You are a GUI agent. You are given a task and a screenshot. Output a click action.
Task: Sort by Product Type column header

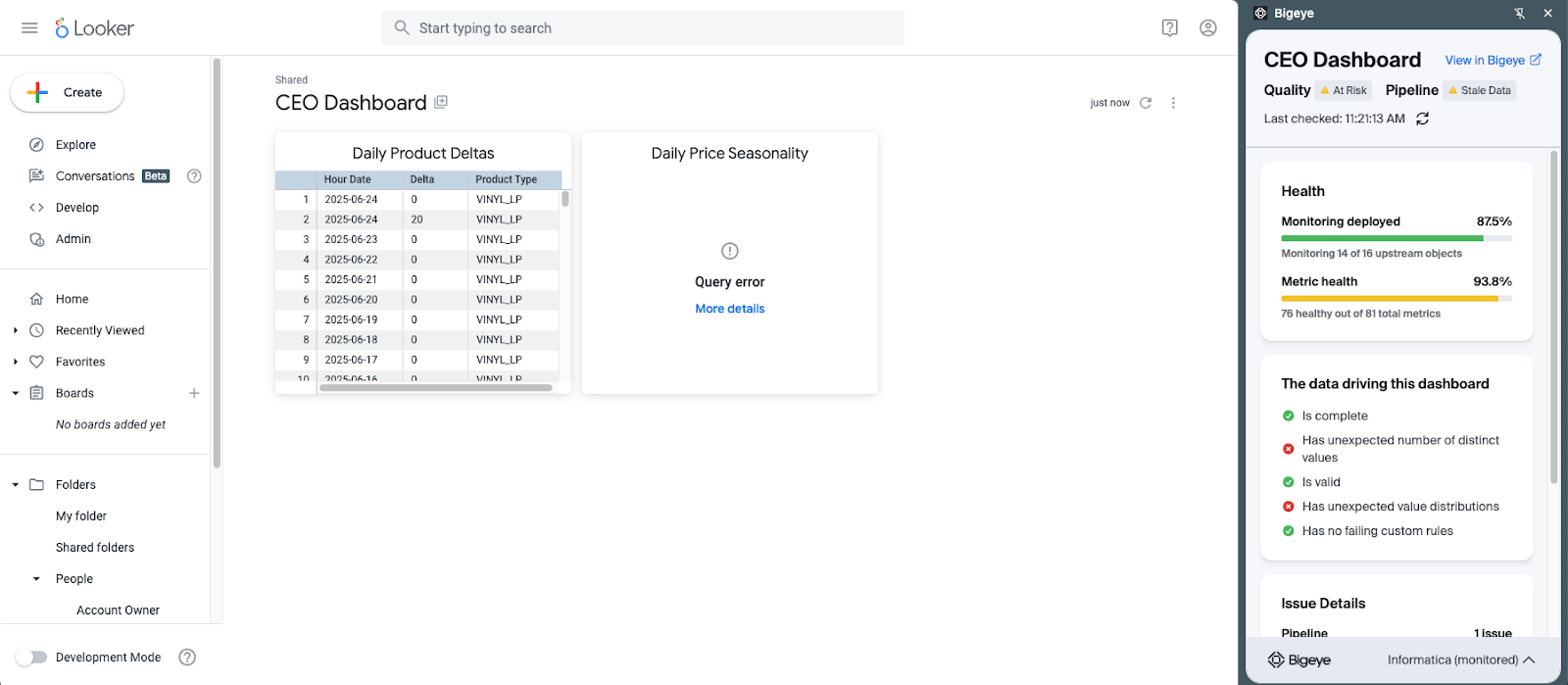507,179
